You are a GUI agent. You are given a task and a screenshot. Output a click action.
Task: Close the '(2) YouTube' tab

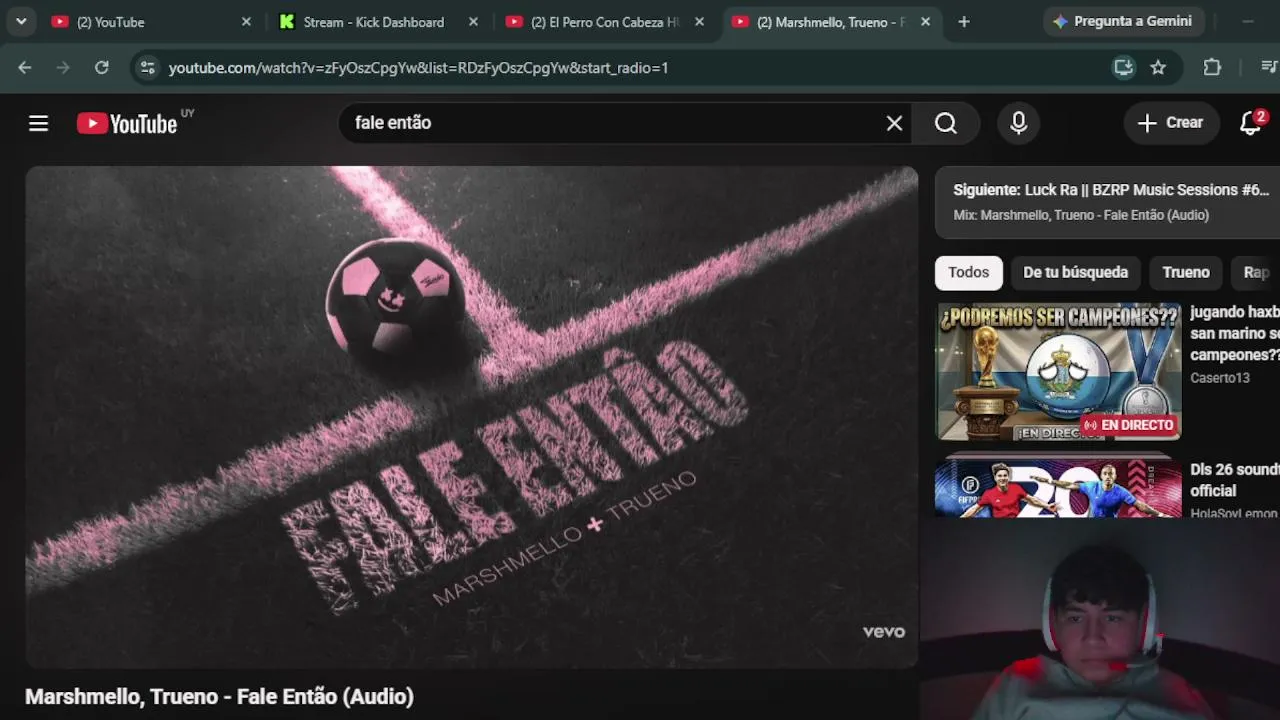tap(246, 22)
